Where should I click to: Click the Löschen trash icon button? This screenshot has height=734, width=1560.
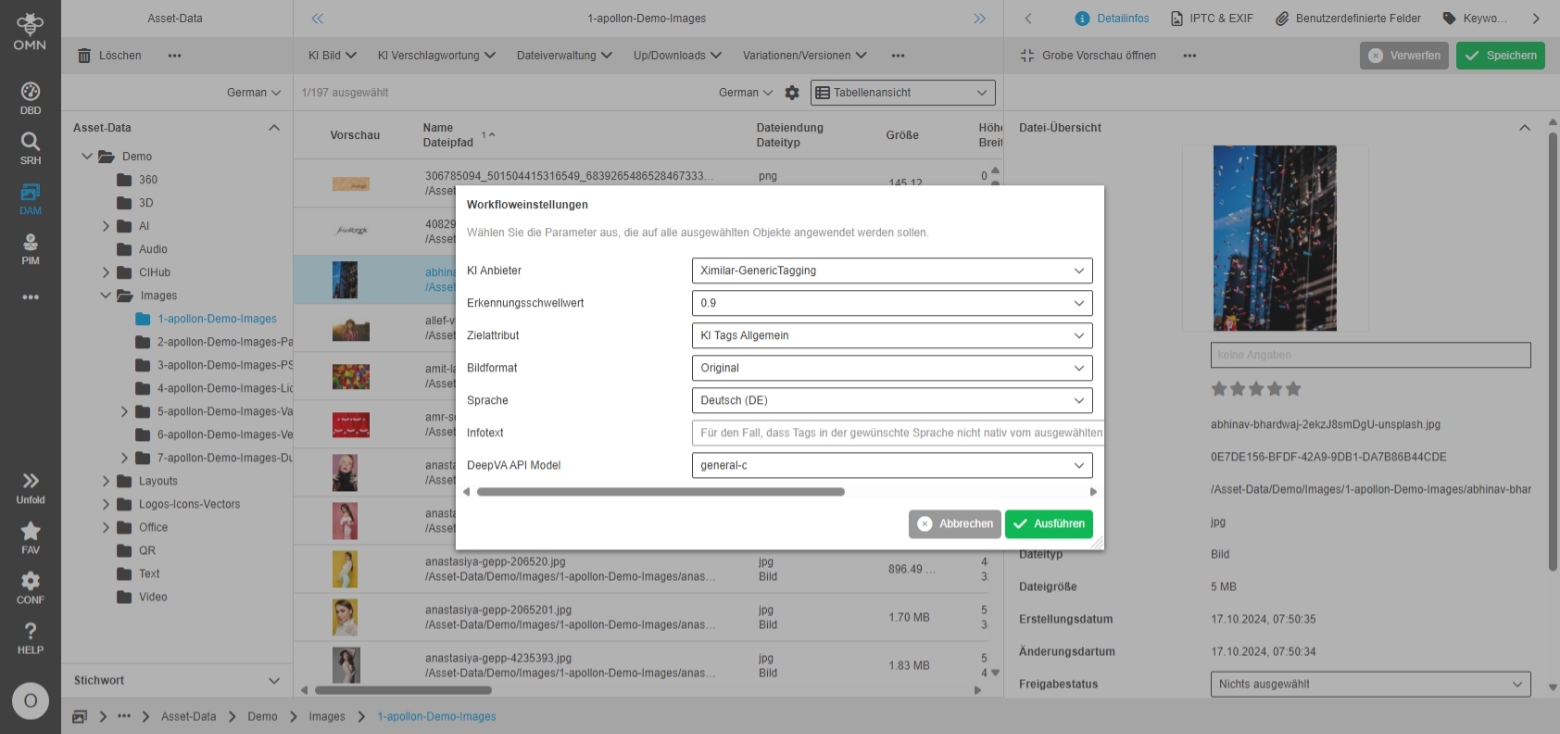[x=109, y=55]
